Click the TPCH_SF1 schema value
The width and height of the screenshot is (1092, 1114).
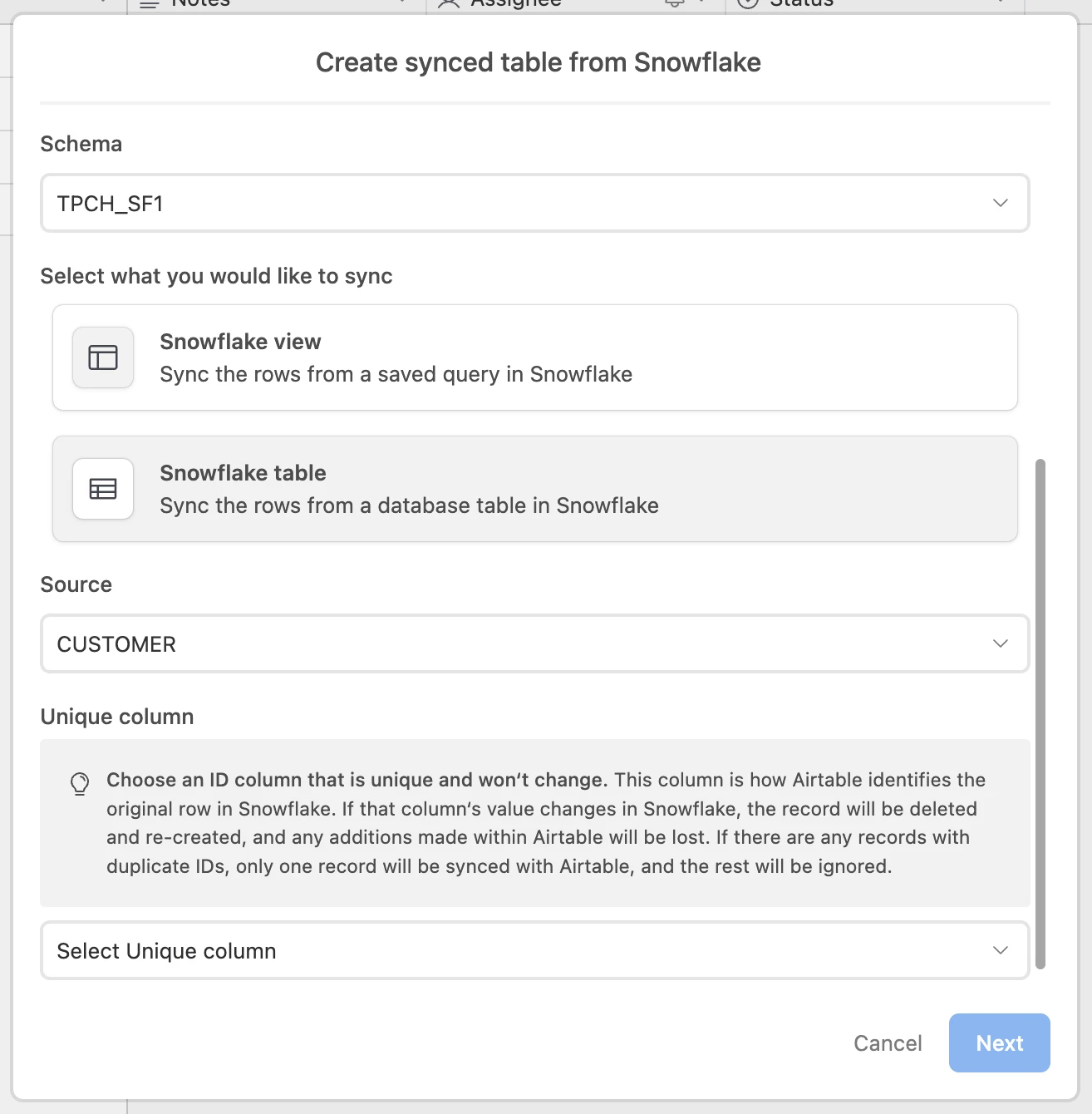(x=110, y=204)
